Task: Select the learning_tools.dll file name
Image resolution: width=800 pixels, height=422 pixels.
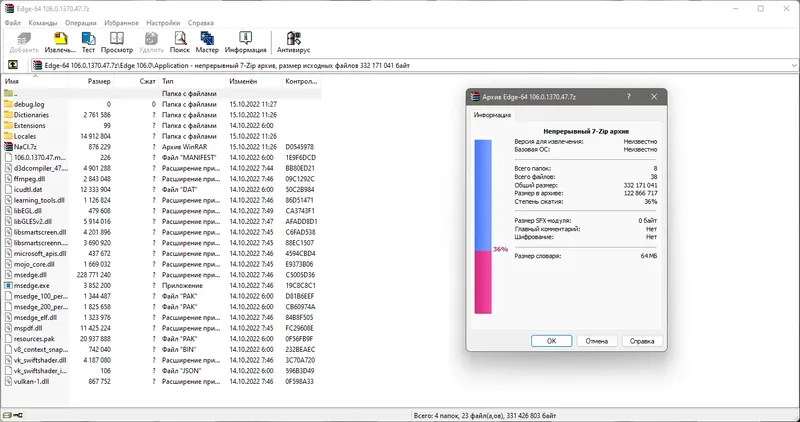Action: (x=39, y=201)
